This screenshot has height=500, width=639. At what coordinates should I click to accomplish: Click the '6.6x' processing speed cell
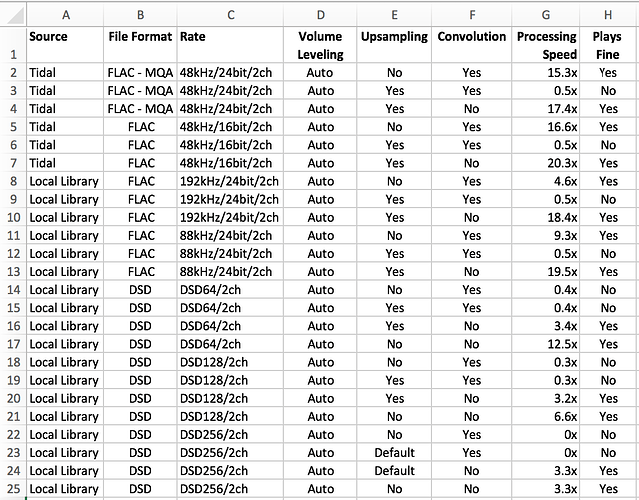point(546,416)
